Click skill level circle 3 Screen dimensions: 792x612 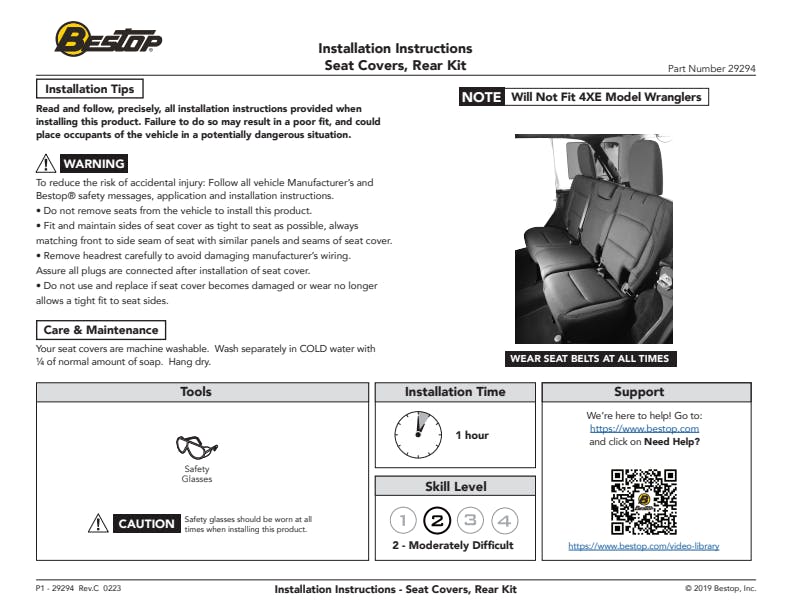(470, 520)
